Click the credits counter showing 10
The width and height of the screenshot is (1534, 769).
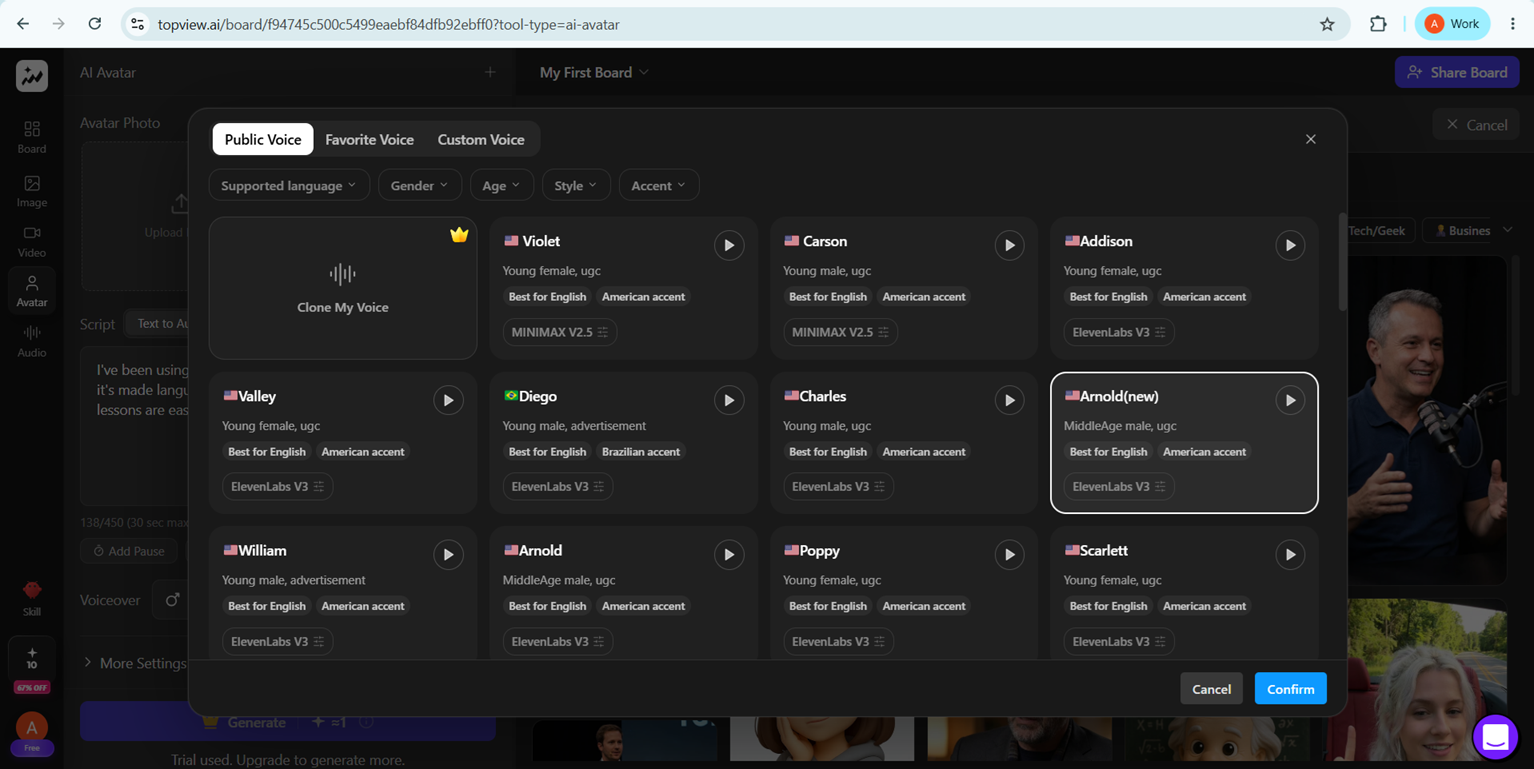32,658
